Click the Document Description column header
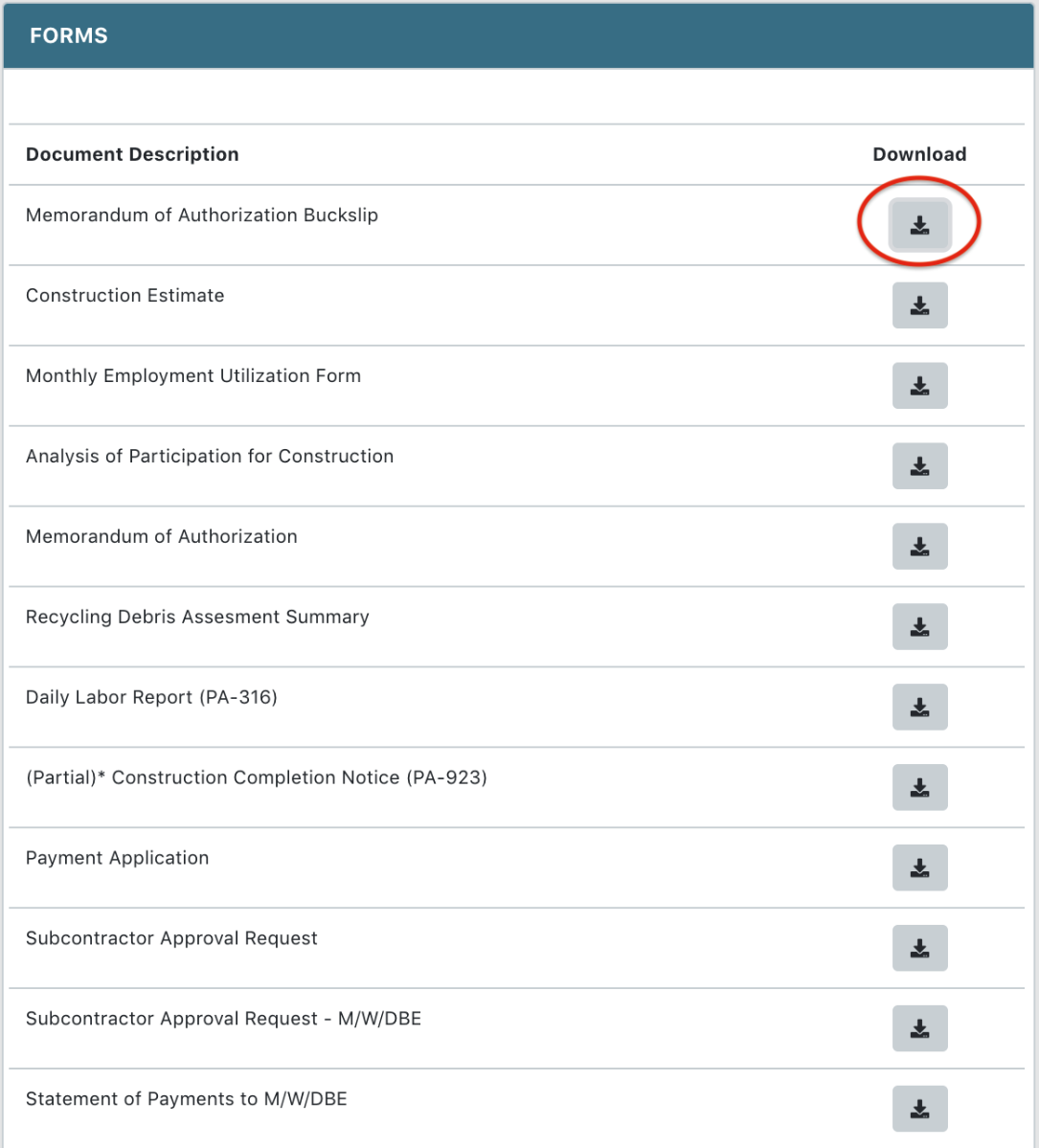The height and width of the screenshot is (1148, 1039). [x=132, y=154]
